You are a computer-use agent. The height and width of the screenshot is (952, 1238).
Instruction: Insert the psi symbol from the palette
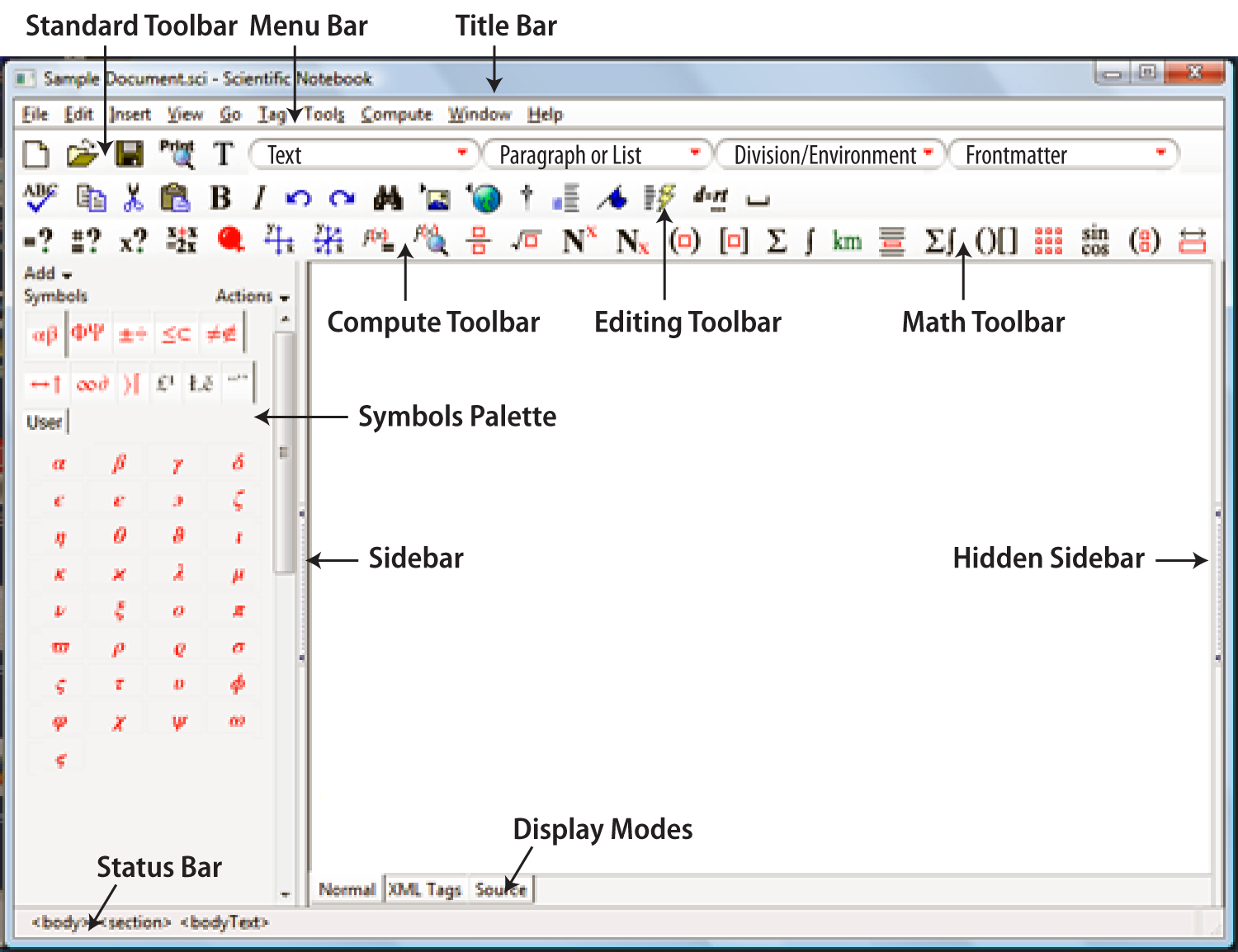[178, 722]
